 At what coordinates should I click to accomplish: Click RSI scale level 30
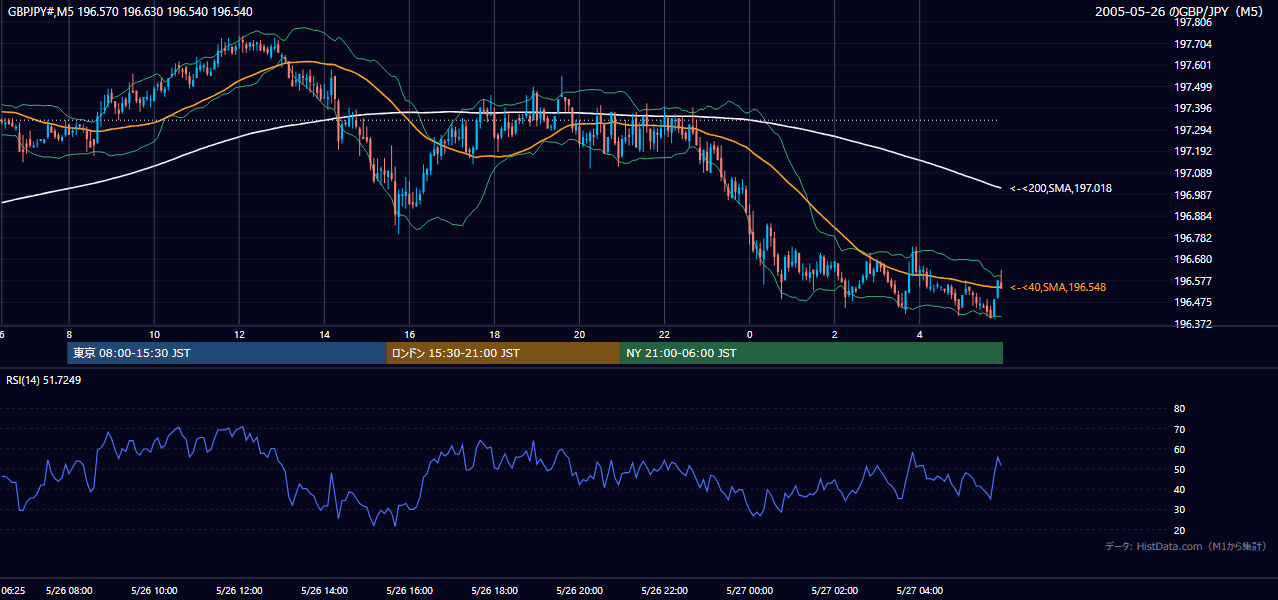pyautogui.click(x=1179, y=510)
